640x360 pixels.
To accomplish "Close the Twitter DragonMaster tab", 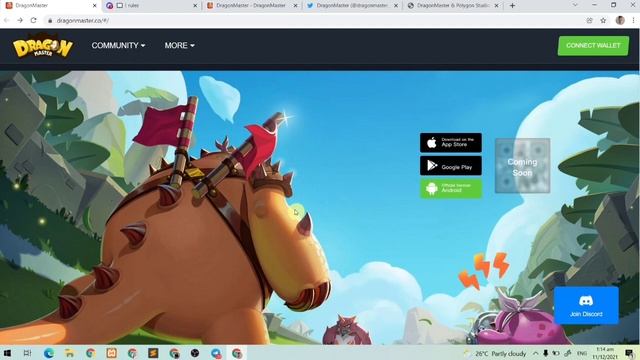I will point(396,6).
